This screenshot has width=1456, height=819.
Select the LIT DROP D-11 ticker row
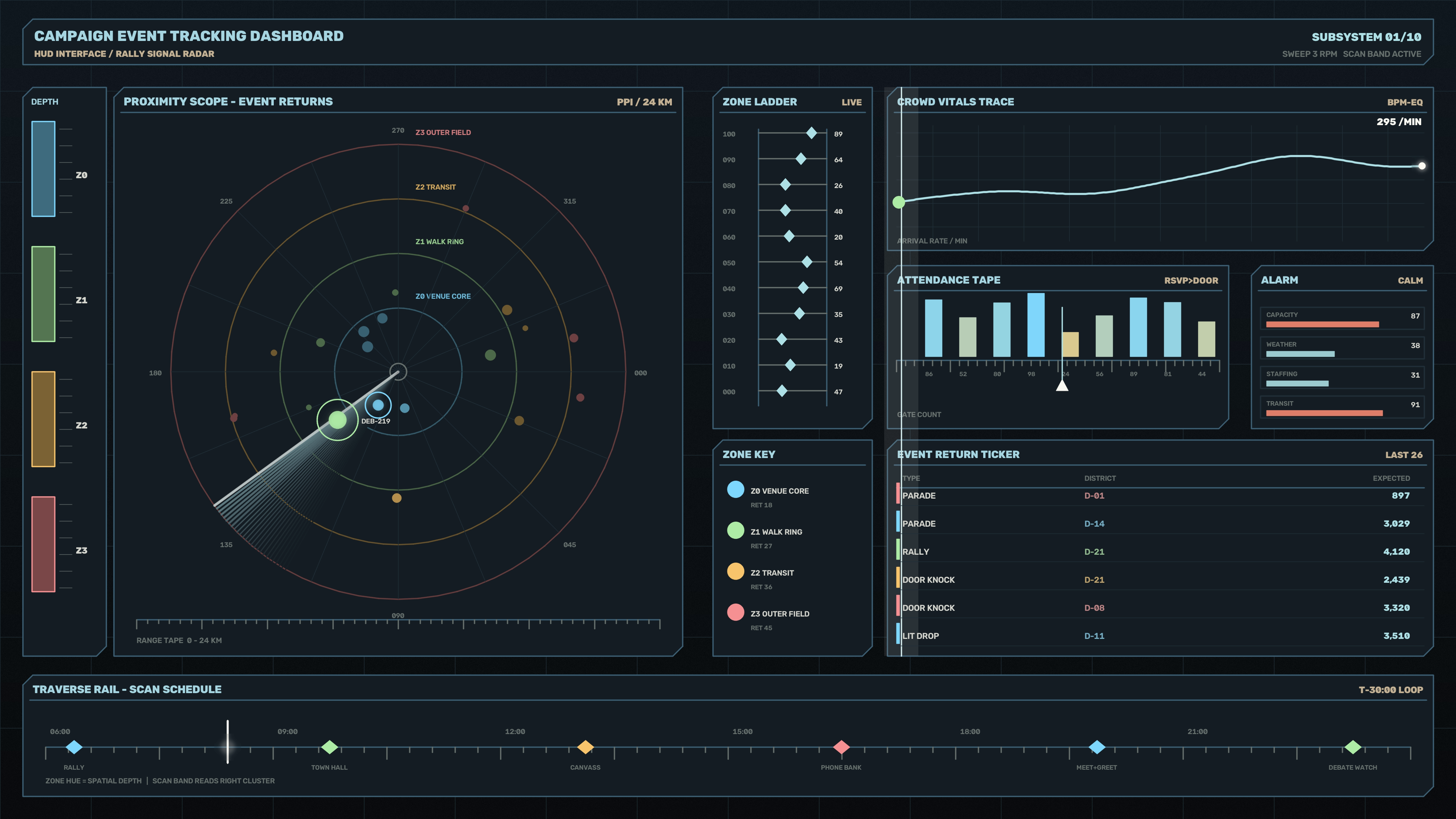pyautogui.click(x=1160, y=635)
